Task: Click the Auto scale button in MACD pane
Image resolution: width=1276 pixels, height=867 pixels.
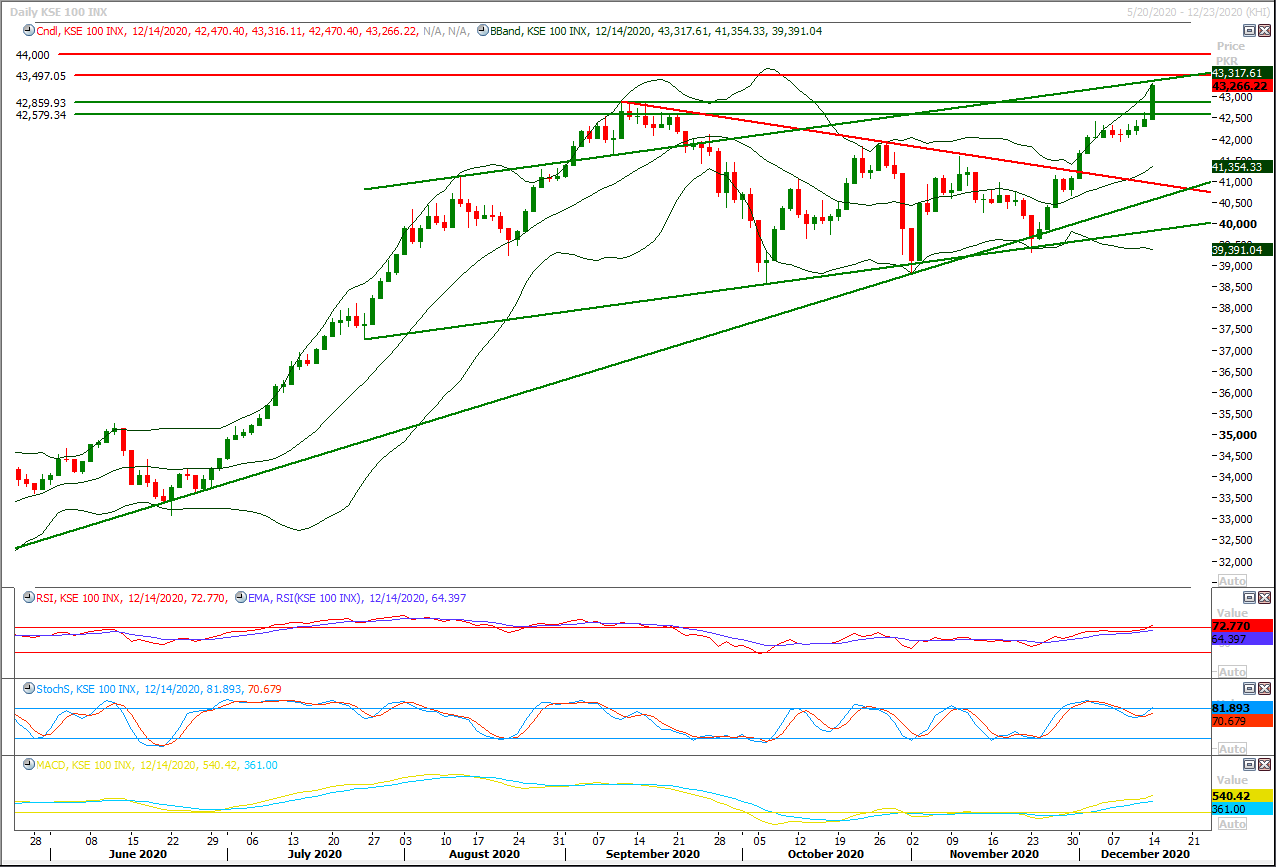Action: (1233, 823)
